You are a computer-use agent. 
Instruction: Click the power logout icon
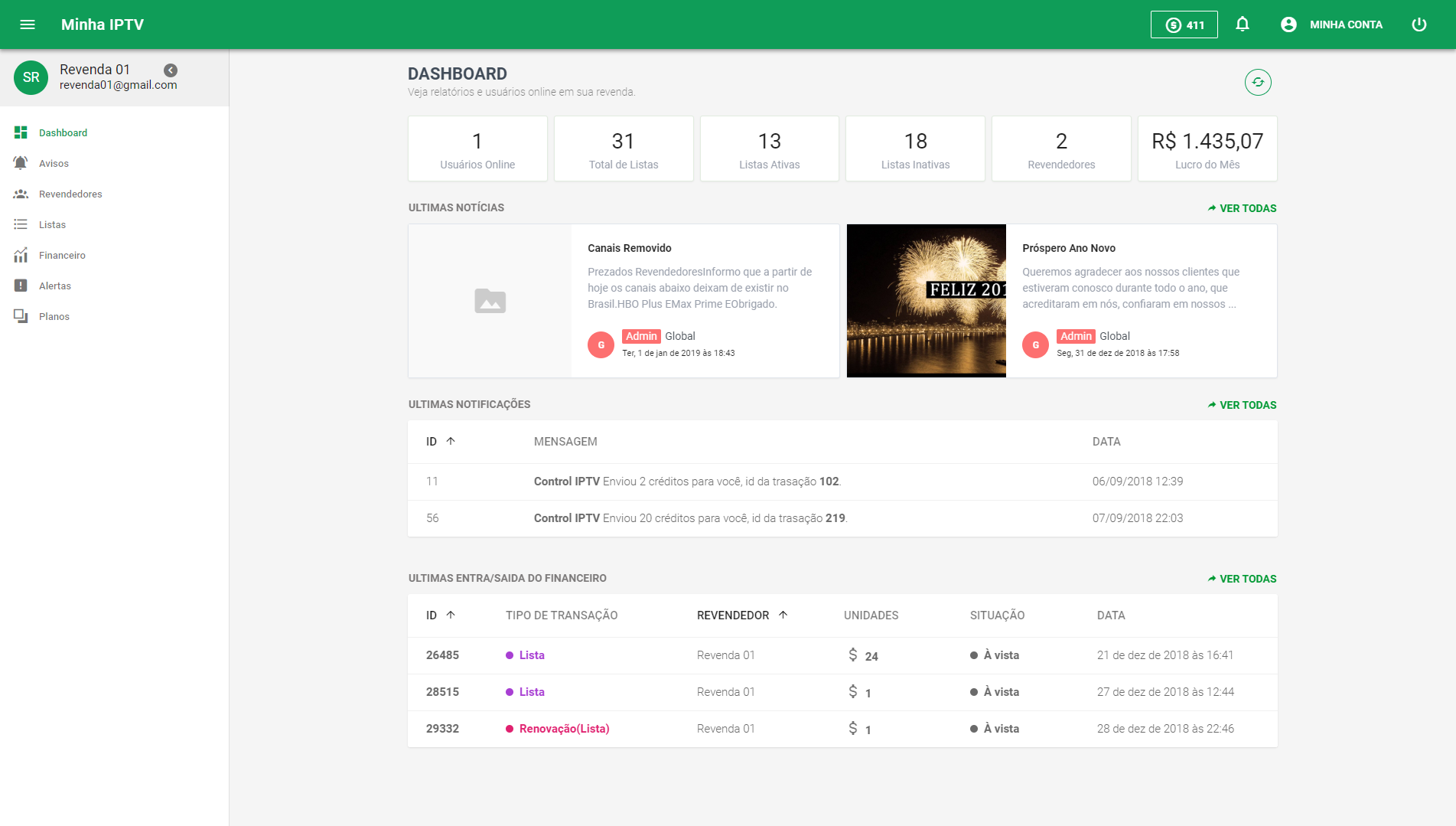click(1419, 24)
